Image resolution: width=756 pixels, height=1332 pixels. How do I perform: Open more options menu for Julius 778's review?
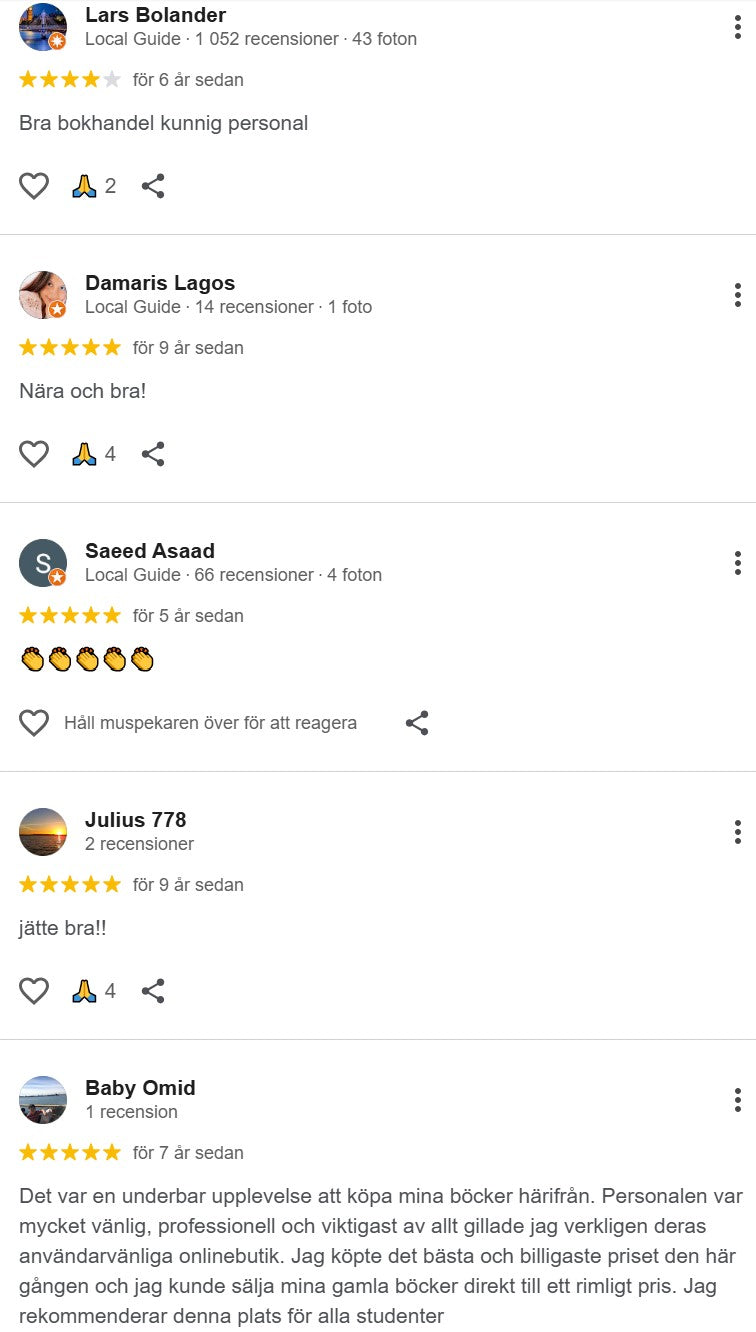point(737,832)
